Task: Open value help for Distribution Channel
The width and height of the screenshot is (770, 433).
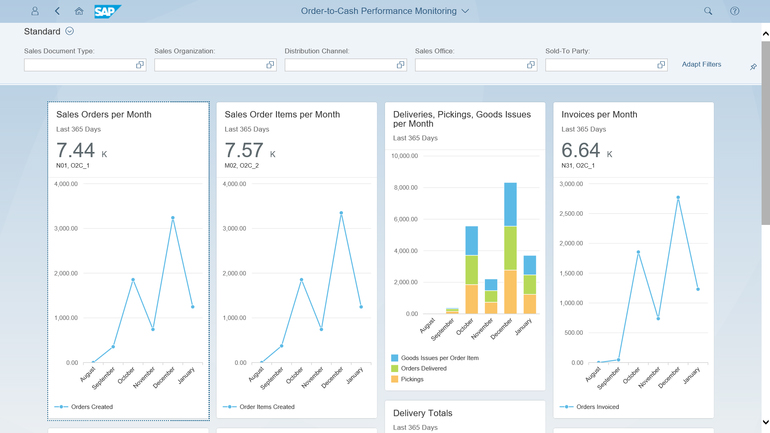Action: click(x=400, y=65)
